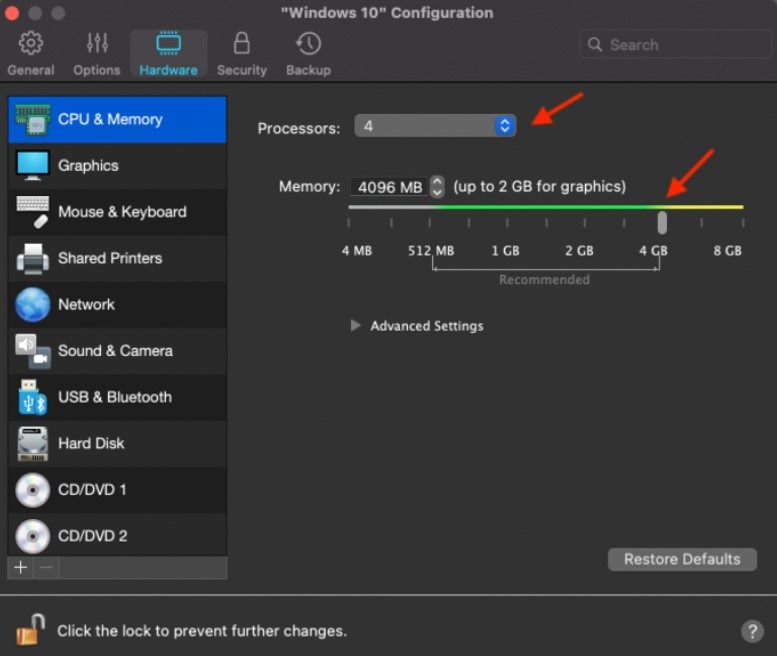777x656 pixels.
Task: Select Network in the hardware list
Action: [117, 304]
